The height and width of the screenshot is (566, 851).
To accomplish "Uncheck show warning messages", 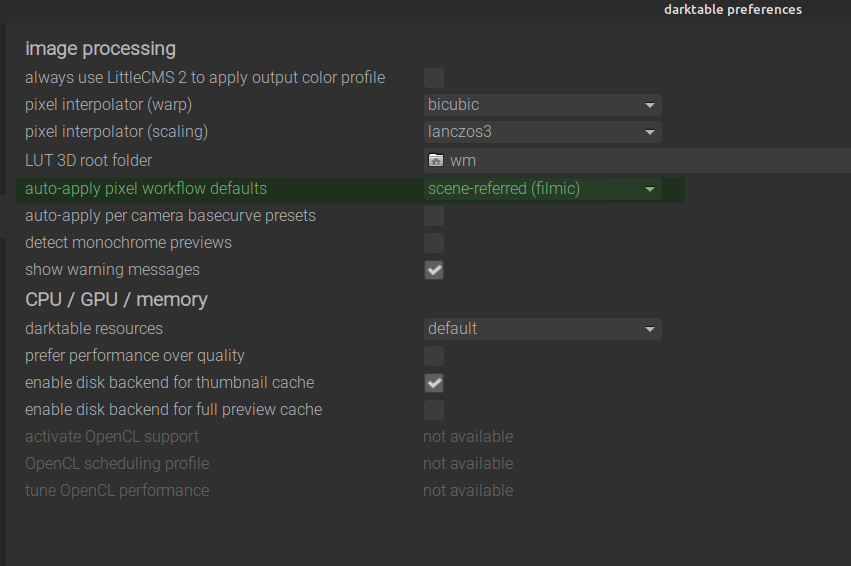I will click(x=434, y=270).
